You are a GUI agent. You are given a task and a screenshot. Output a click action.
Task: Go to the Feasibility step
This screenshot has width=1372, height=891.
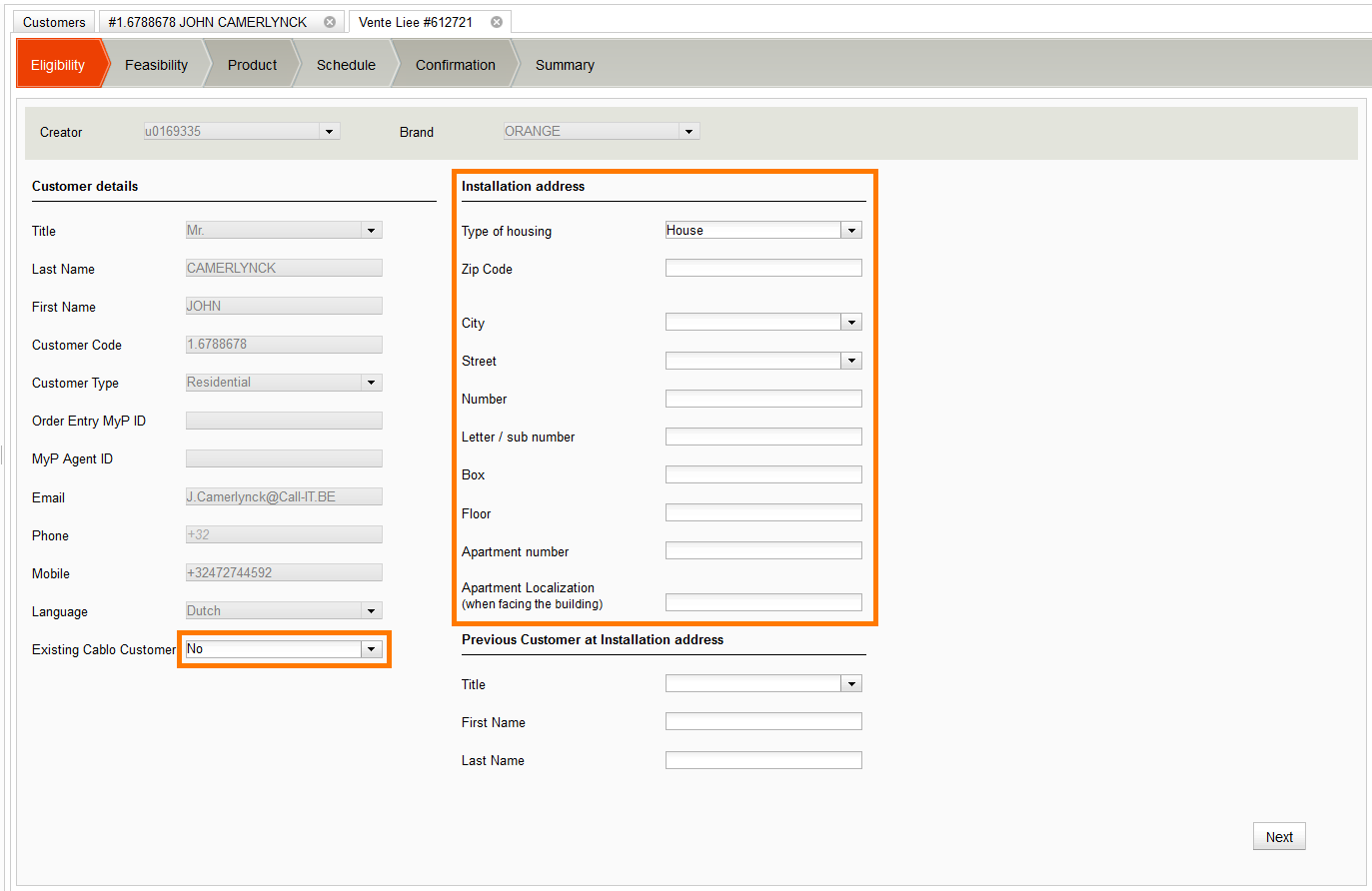pyautogui.click(x=156, y=65)
